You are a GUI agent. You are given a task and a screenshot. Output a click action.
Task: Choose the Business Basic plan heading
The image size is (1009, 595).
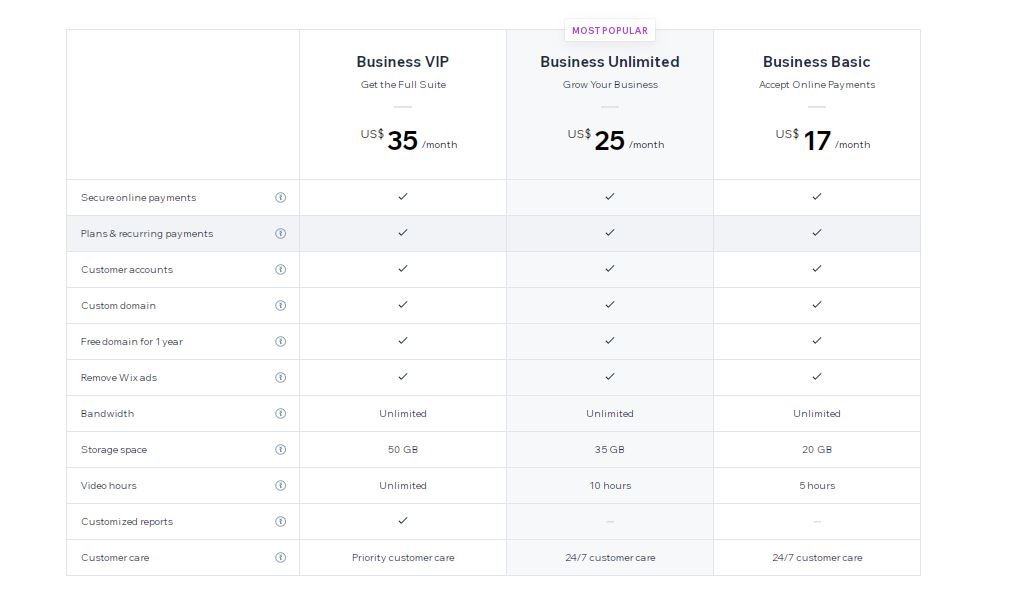(x=817, y=62)
